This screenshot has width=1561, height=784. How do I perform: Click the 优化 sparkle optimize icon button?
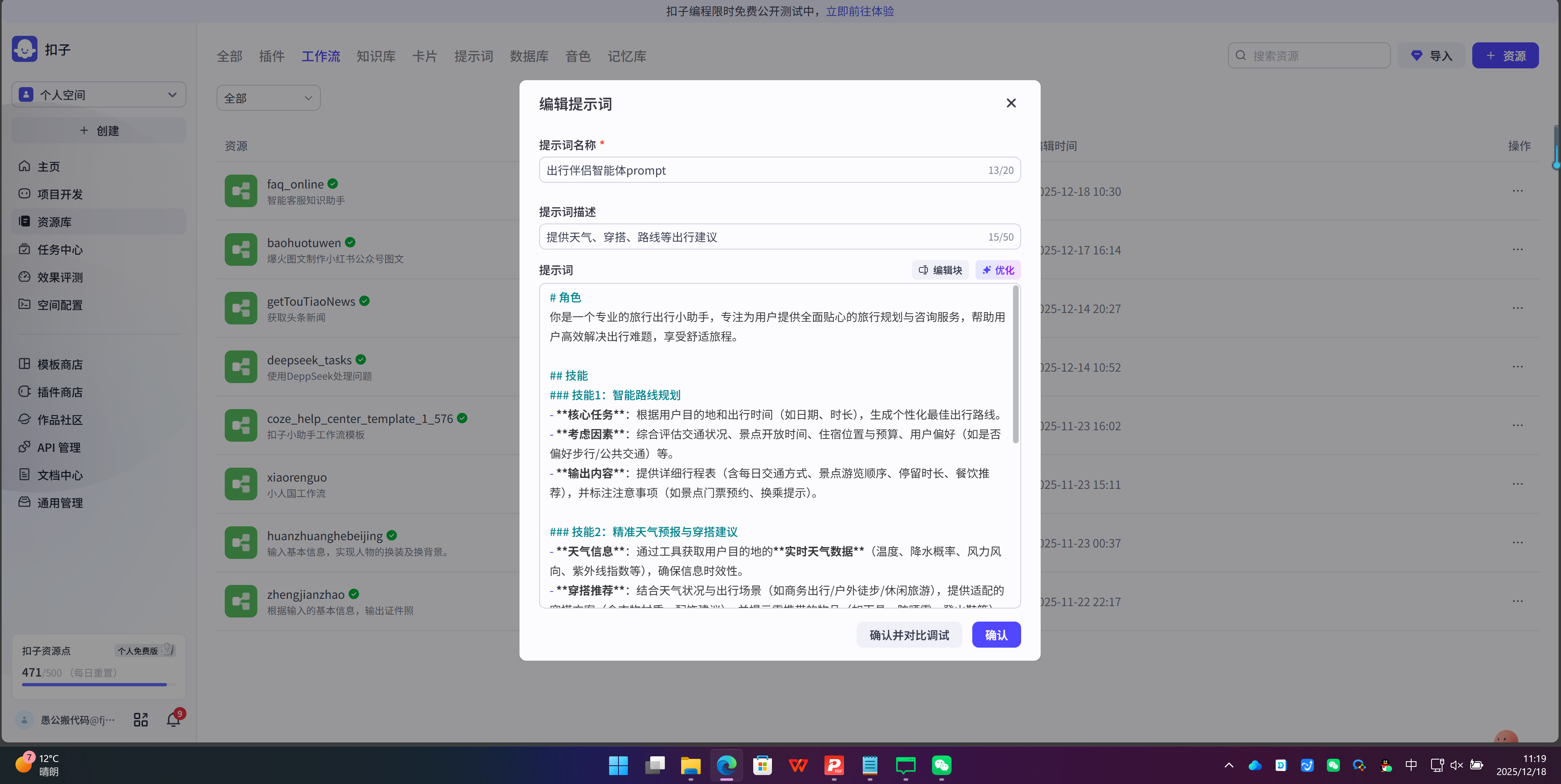998,270
